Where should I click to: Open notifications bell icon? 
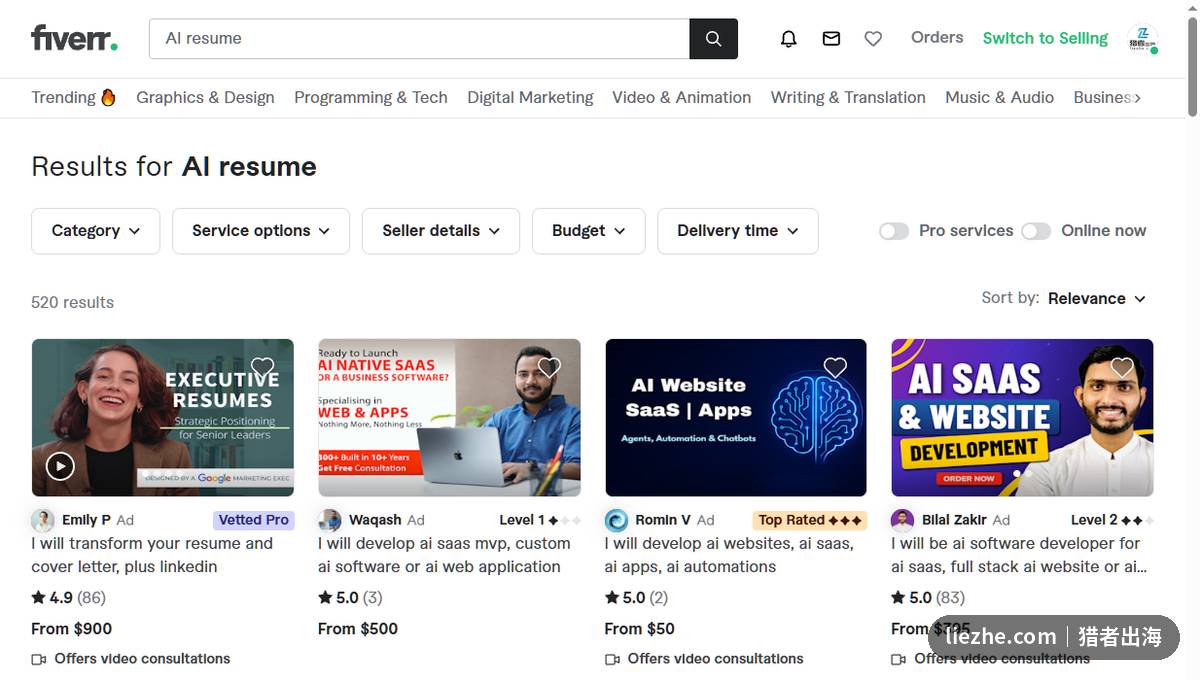coord(789,38)
